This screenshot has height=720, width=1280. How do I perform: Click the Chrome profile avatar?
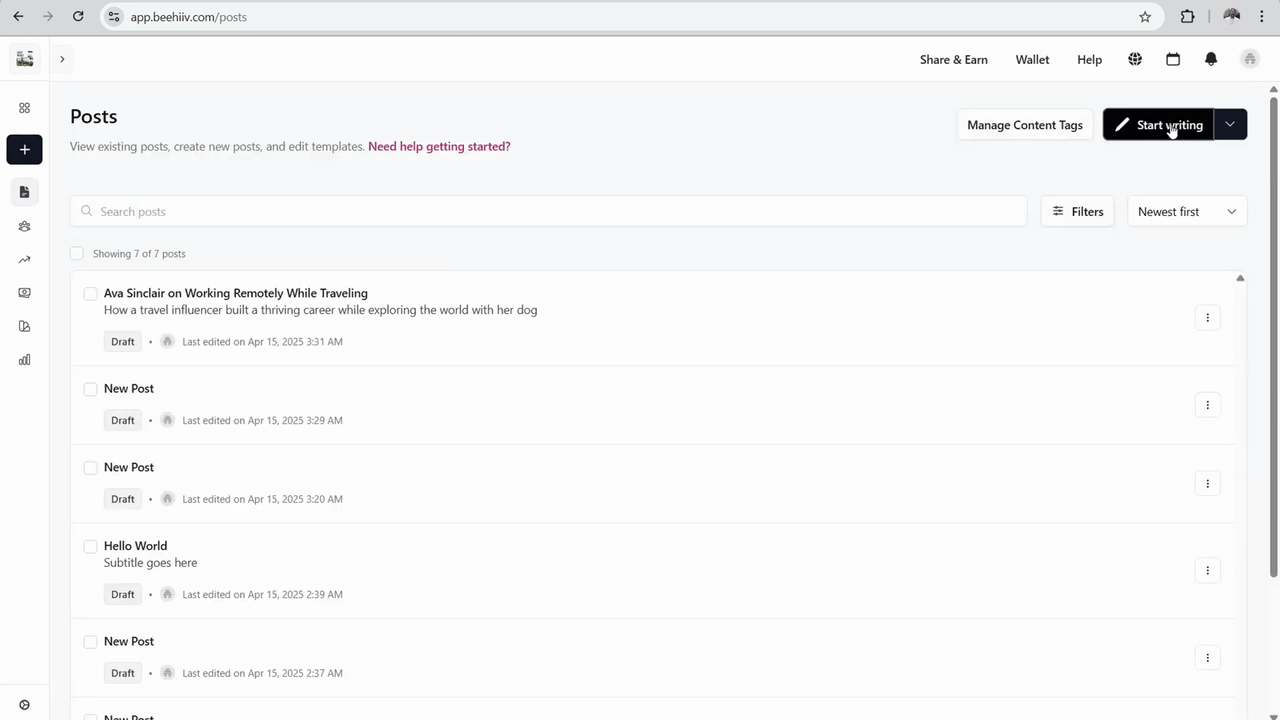(1231, 16)
